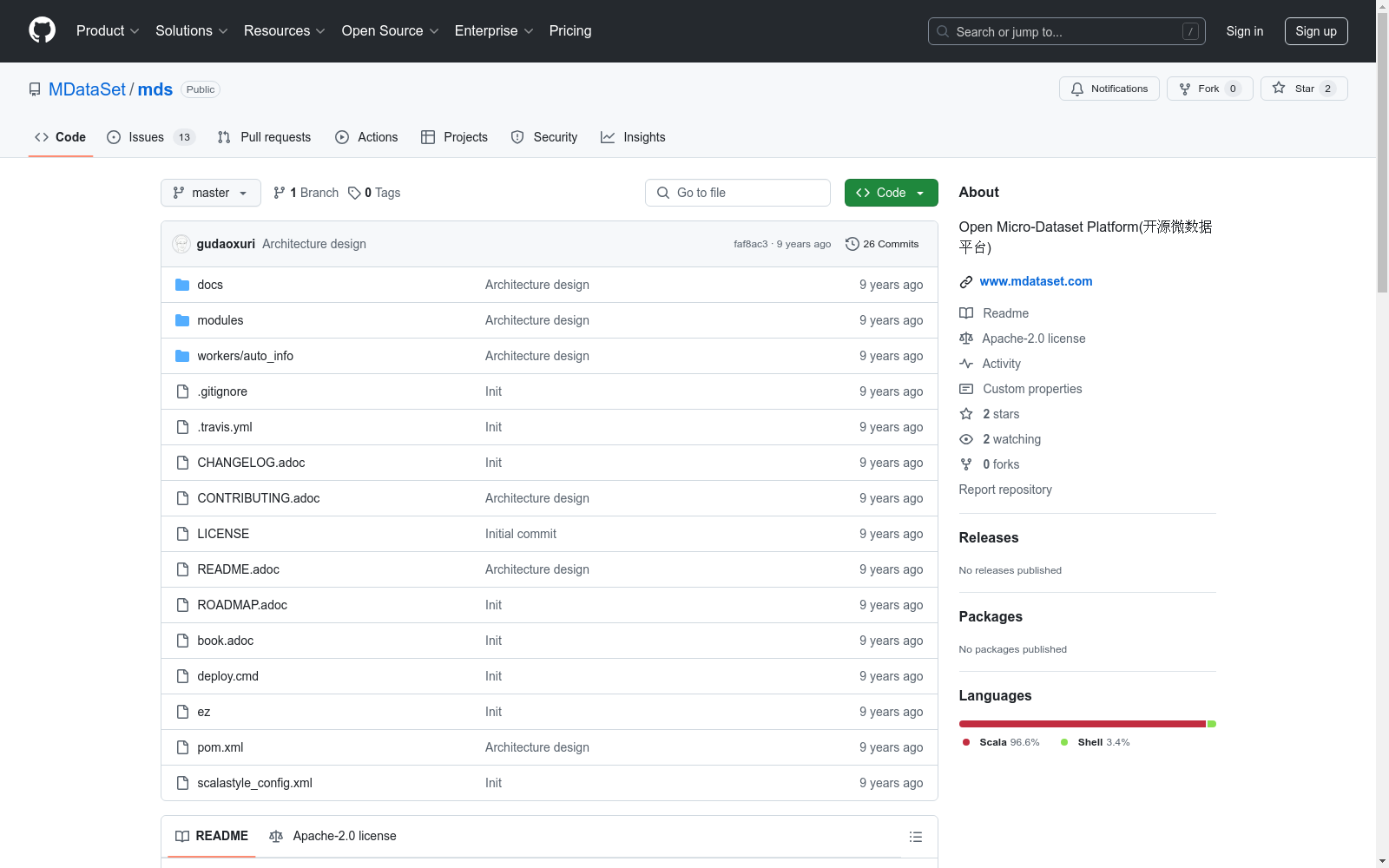The image size is (1389, 868).
Task: Click the LICENSE file icon
Action: pyautogui.click(x=182, y=534)
